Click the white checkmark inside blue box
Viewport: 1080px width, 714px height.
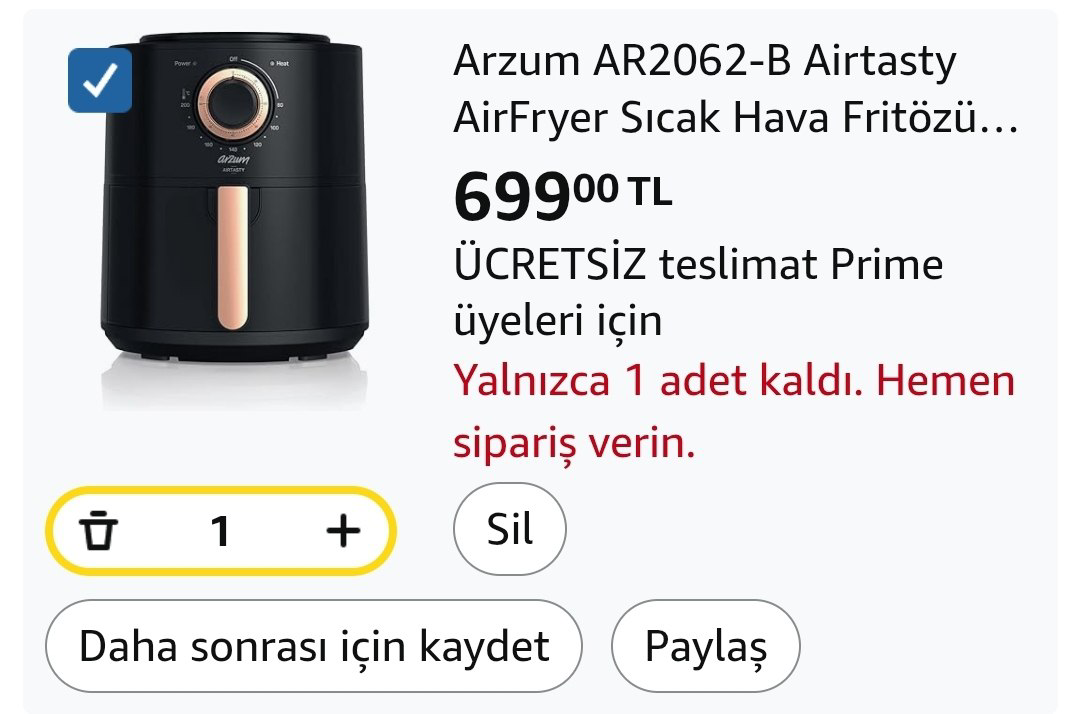click(x=100, y=80)
